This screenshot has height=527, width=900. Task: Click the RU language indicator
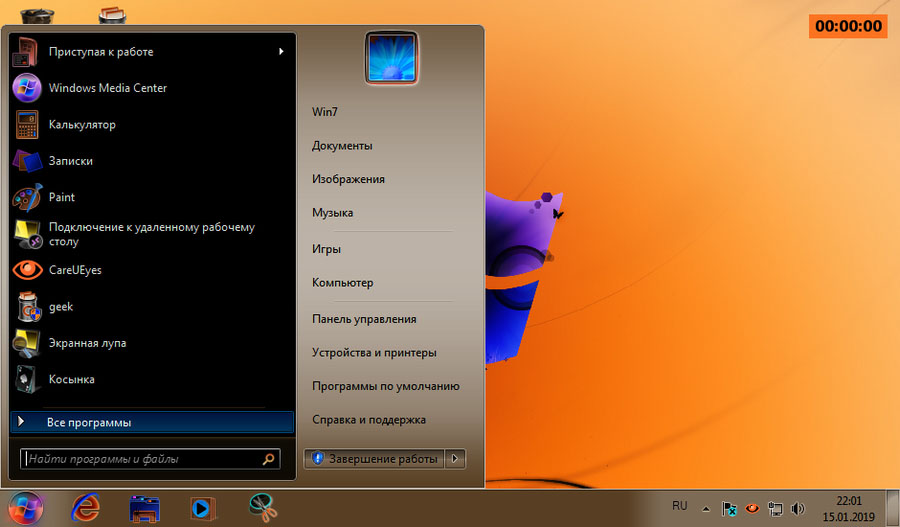click(680, 506)
